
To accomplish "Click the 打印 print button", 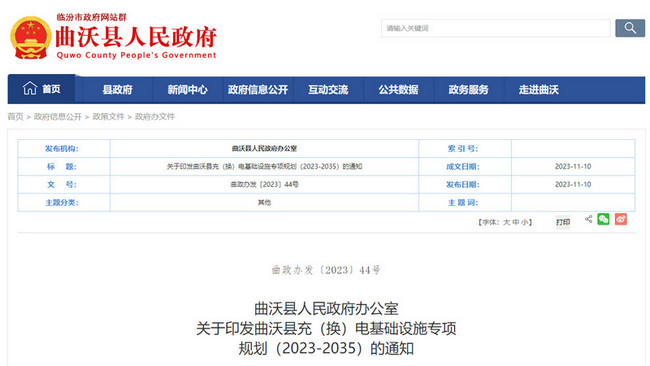I will pos(563,222).
